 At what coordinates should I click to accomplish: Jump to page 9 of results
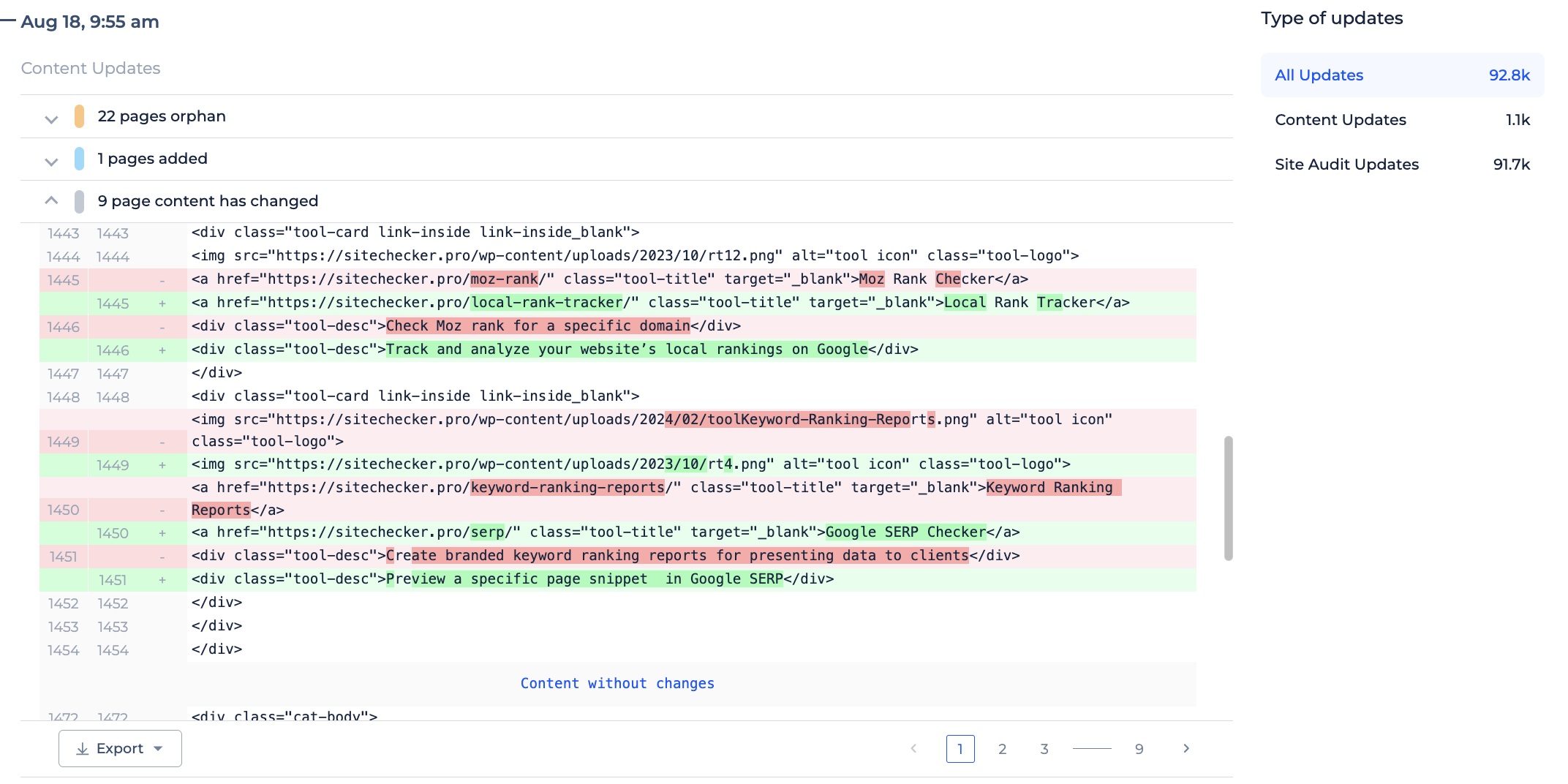1139,749
